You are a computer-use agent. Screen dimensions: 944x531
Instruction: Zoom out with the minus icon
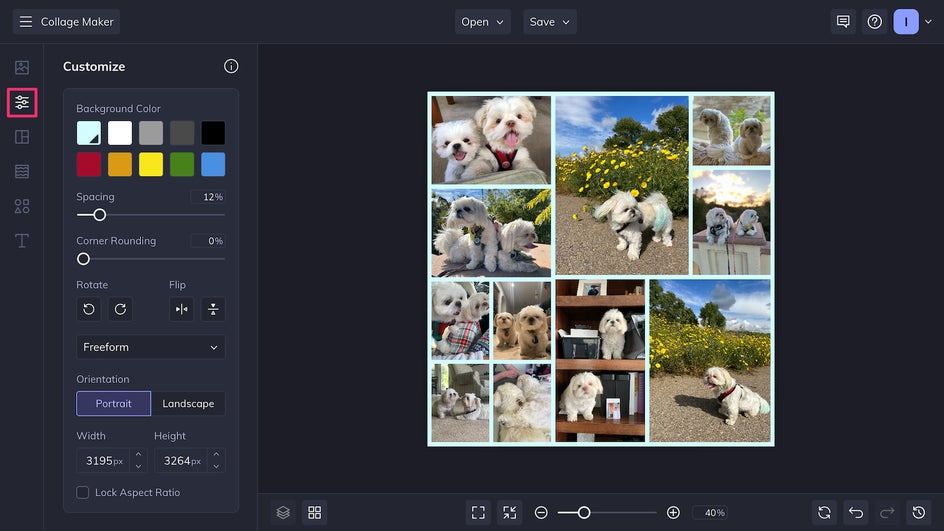(541, 512)
